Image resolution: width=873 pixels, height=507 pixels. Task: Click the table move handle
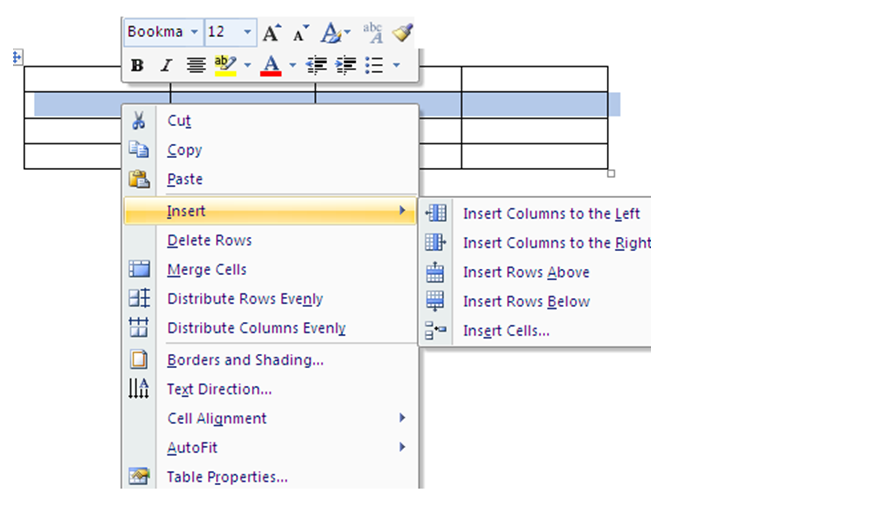coord(17,58)
